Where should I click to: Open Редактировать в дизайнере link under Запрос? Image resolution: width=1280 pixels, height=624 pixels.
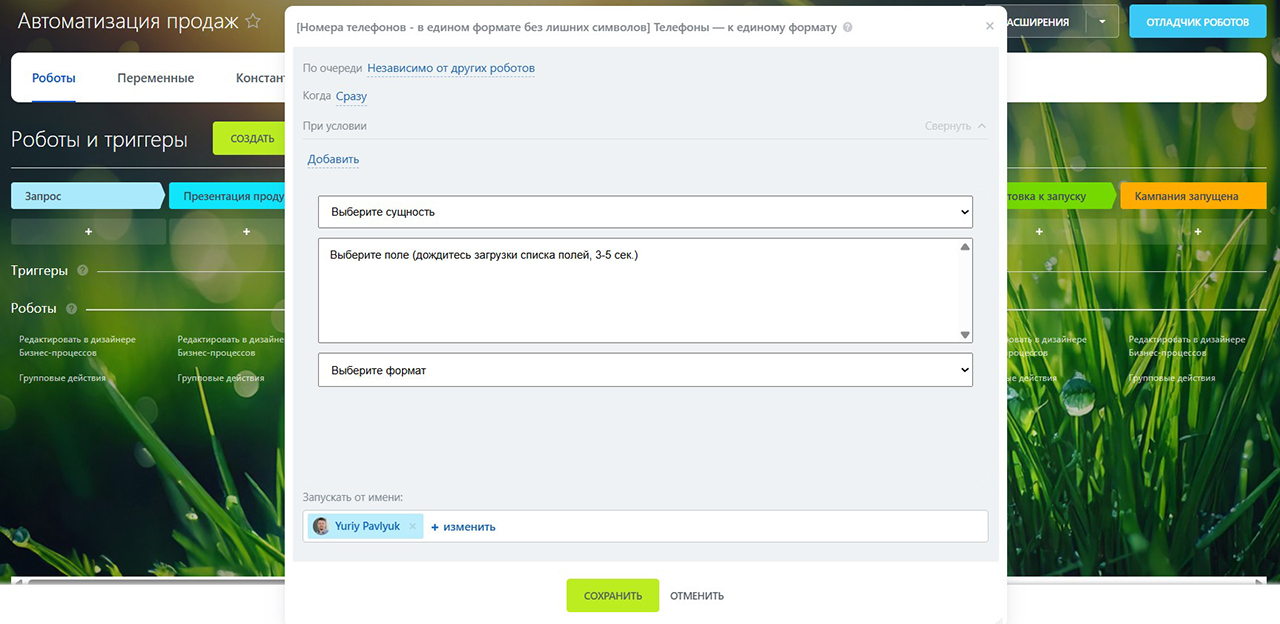point(77,346)
